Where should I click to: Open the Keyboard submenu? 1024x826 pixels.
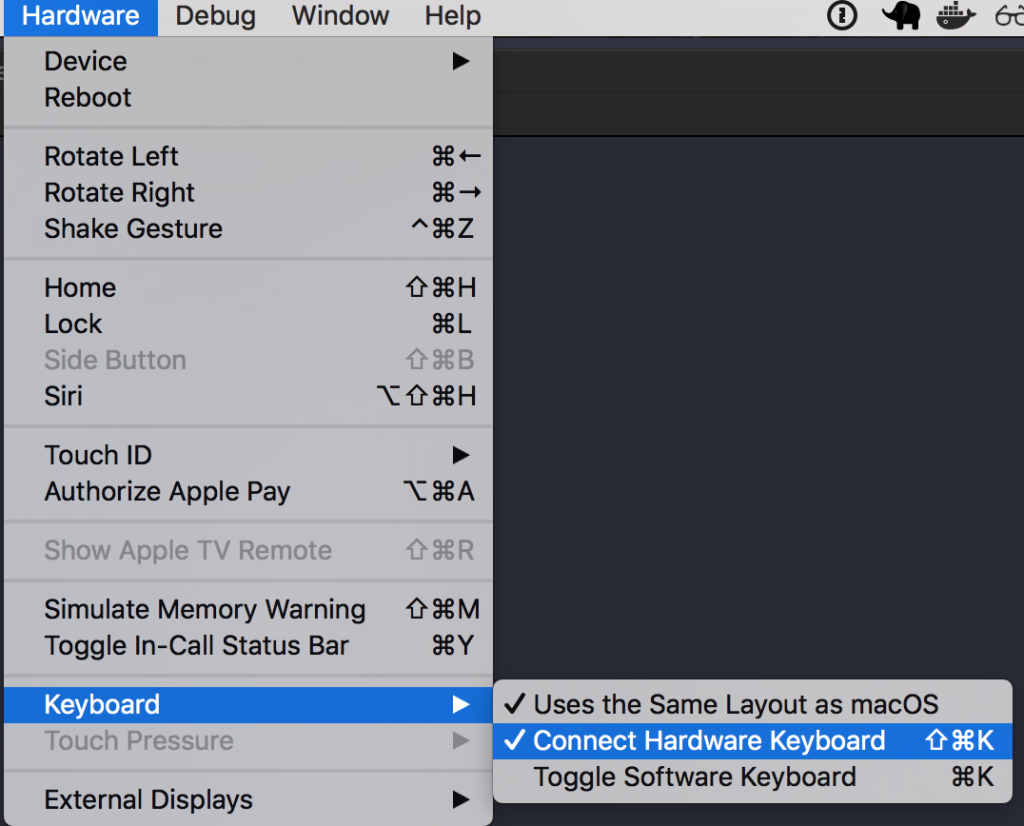248,705
